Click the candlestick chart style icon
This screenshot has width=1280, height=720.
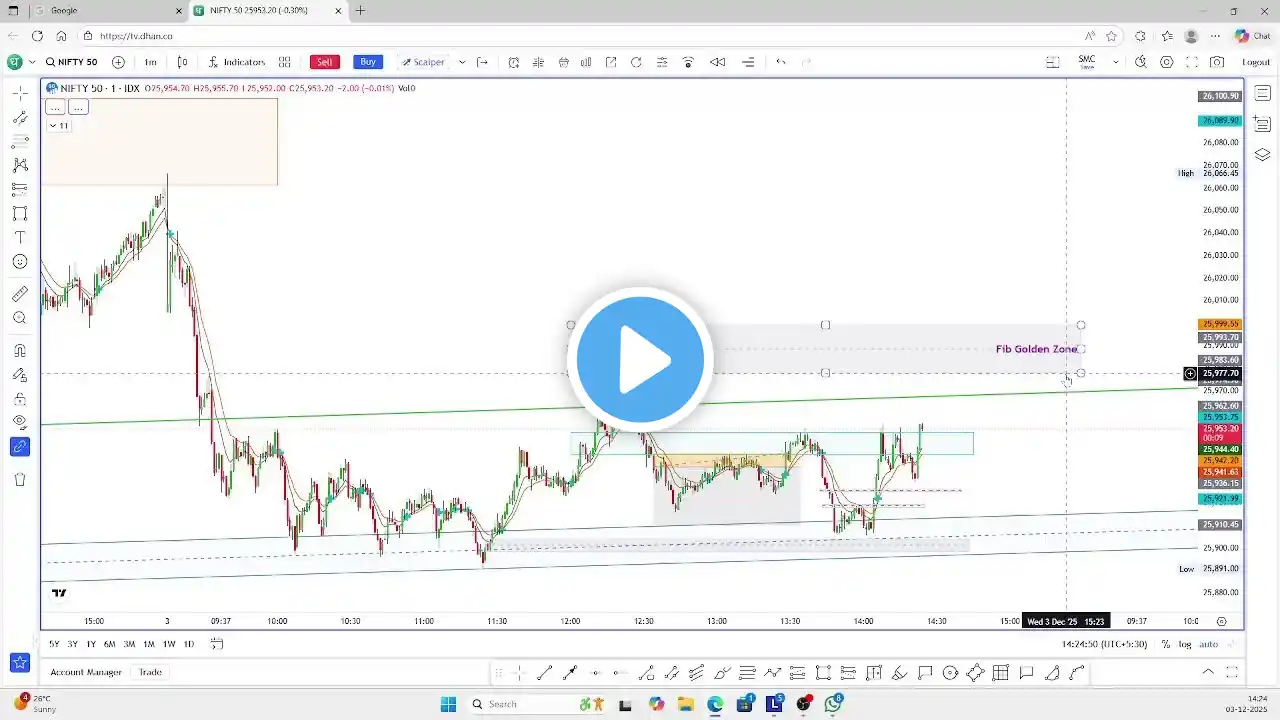click(x=538, y=62)
